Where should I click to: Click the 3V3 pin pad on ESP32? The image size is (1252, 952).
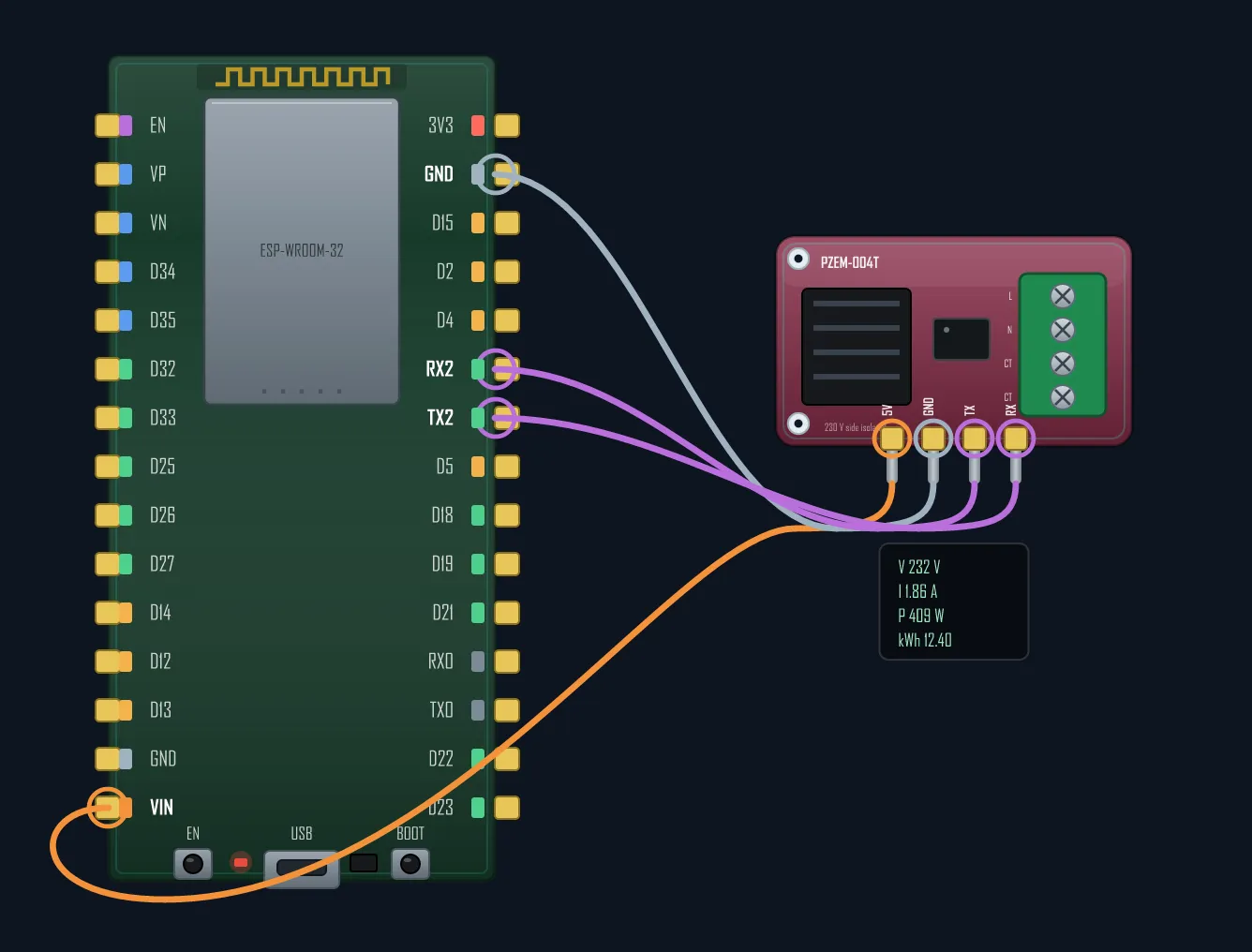click(x=507, y=126)
